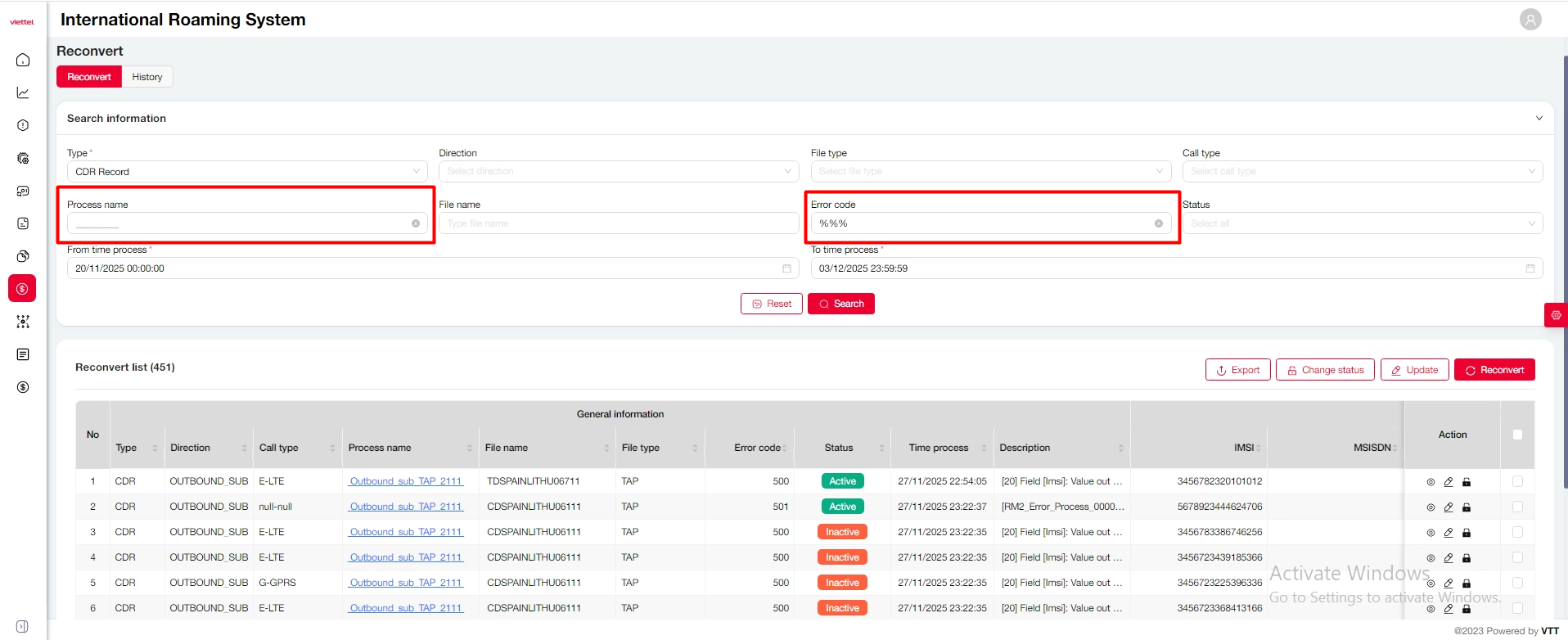Switch to the History tab

click(x=147, y=77)
